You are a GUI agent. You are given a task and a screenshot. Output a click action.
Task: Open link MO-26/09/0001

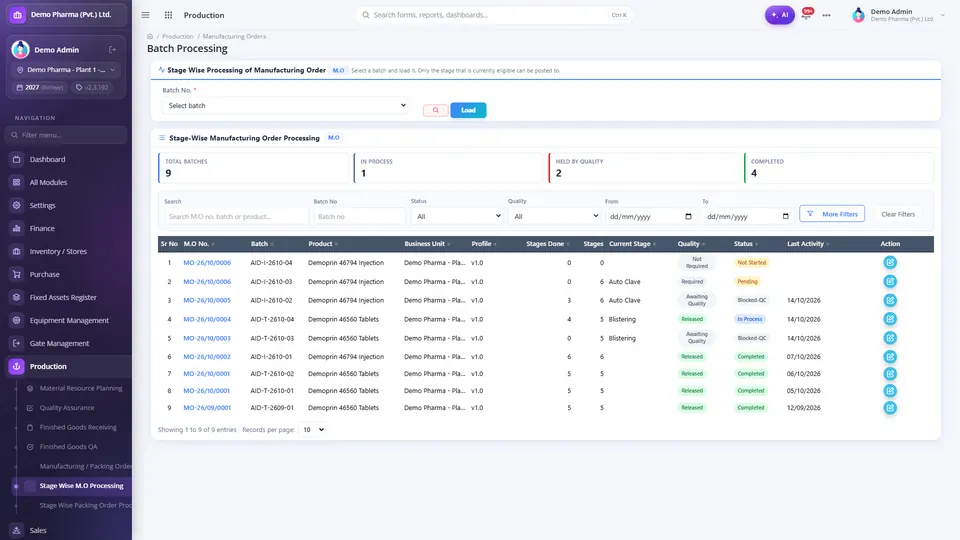[x=207, y=408]
